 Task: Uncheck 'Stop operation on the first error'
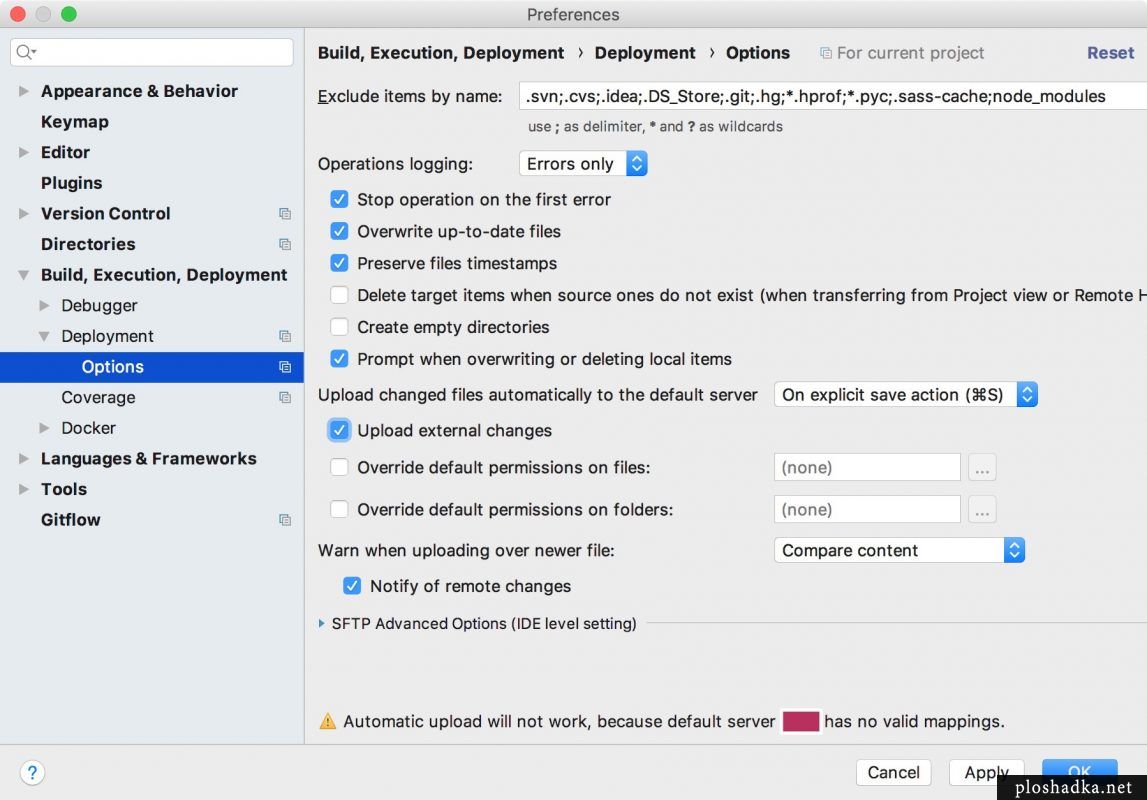339,199
